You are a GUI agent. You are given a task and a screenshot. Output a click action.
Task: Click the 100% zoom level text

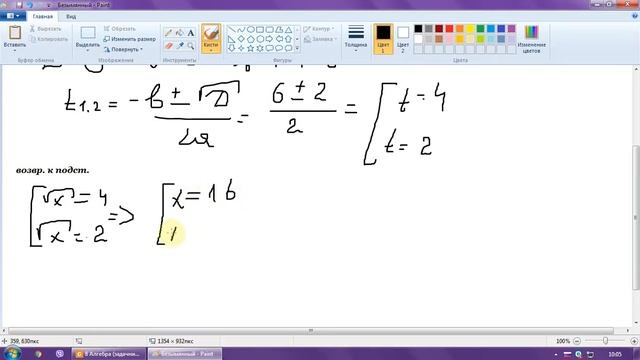click(563, 341)
